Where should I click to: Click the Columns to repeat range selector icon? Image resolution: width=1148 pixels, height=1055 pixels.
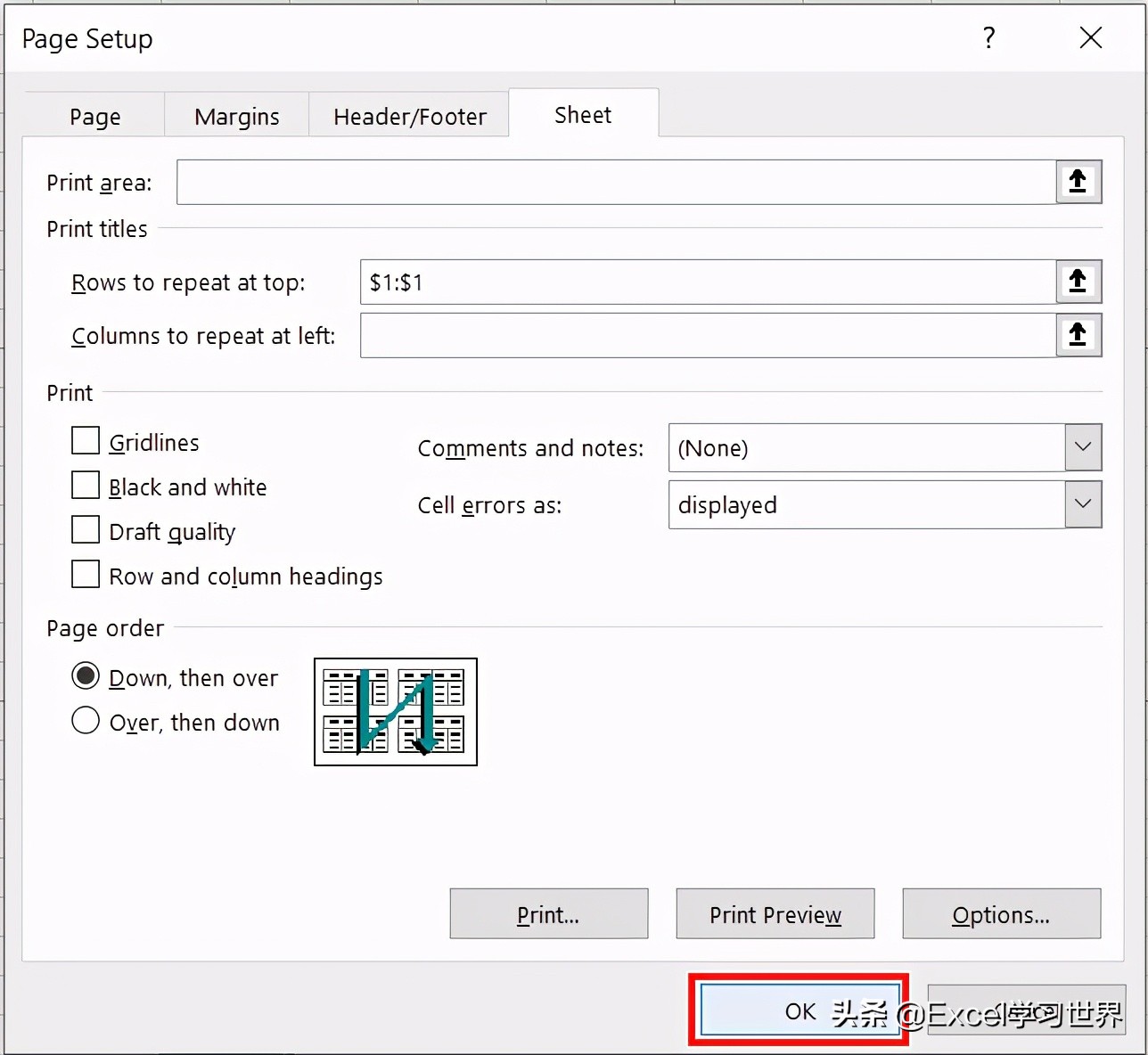pos(1078,335)
